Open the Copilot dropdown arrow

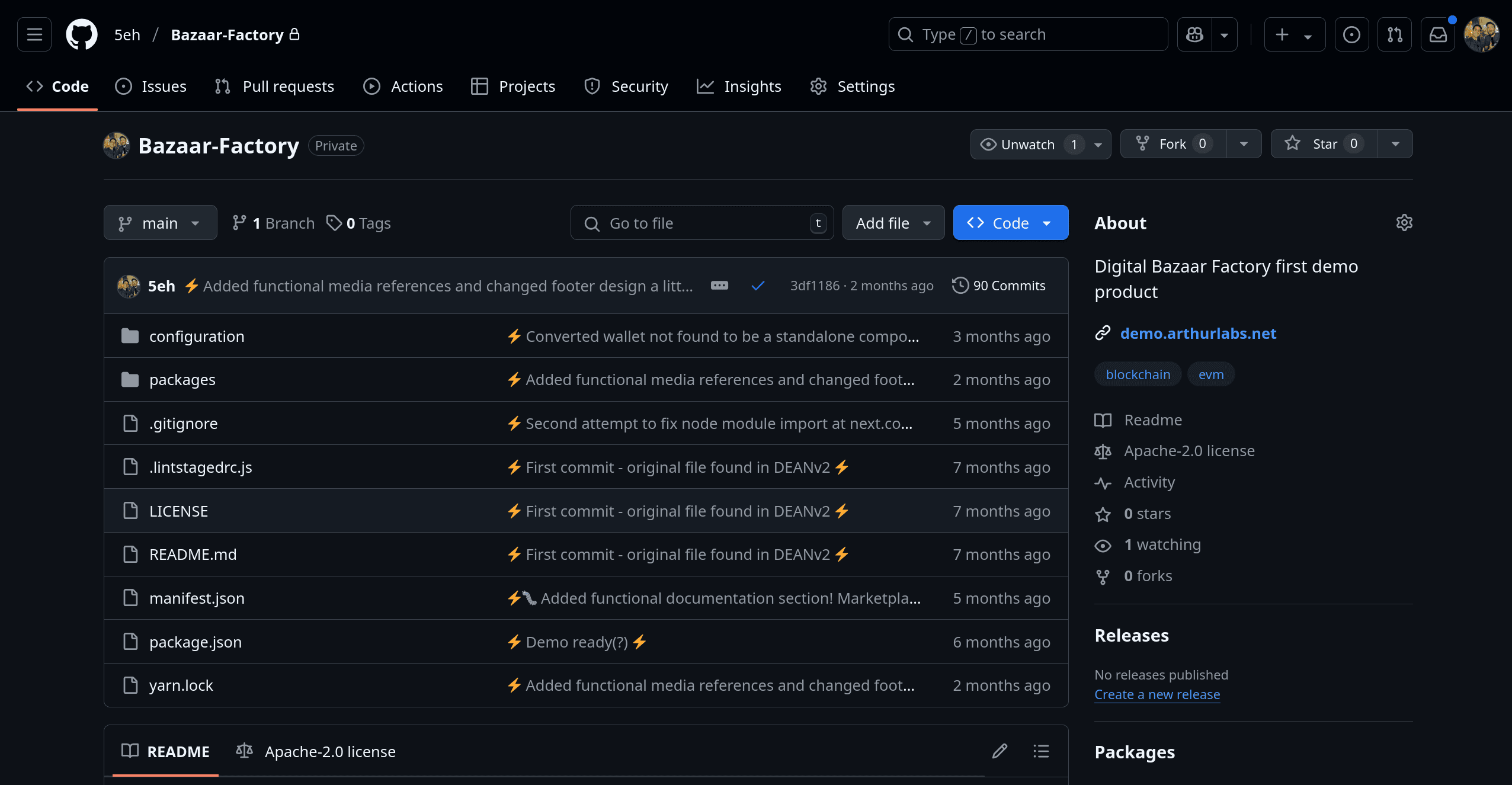pyautogui.click(x=1224, y=34)
